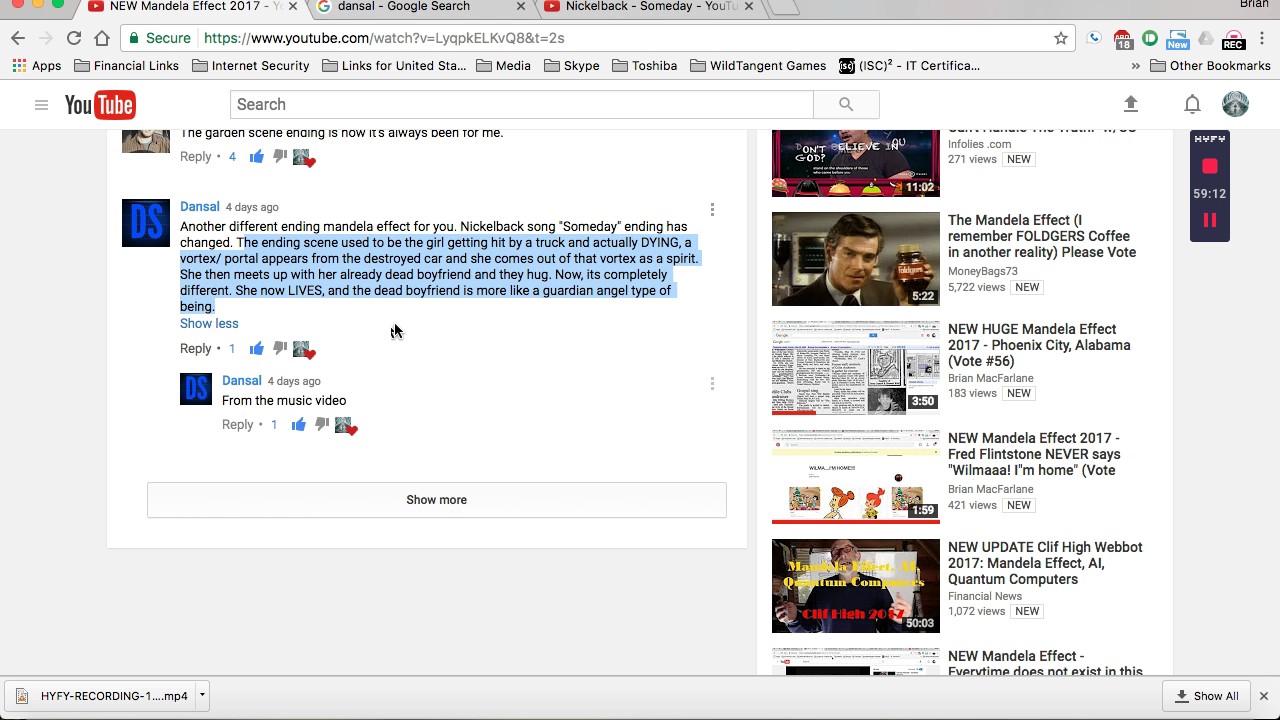The image size is (1280, 720).
Task: Reply to Dansal's Nickelback comment
Action: [x=196, y=348]
